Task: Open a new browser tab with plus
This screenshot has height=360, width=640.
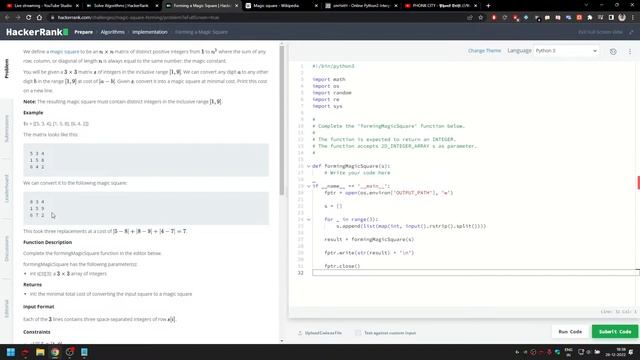Action: pos(488,6)
